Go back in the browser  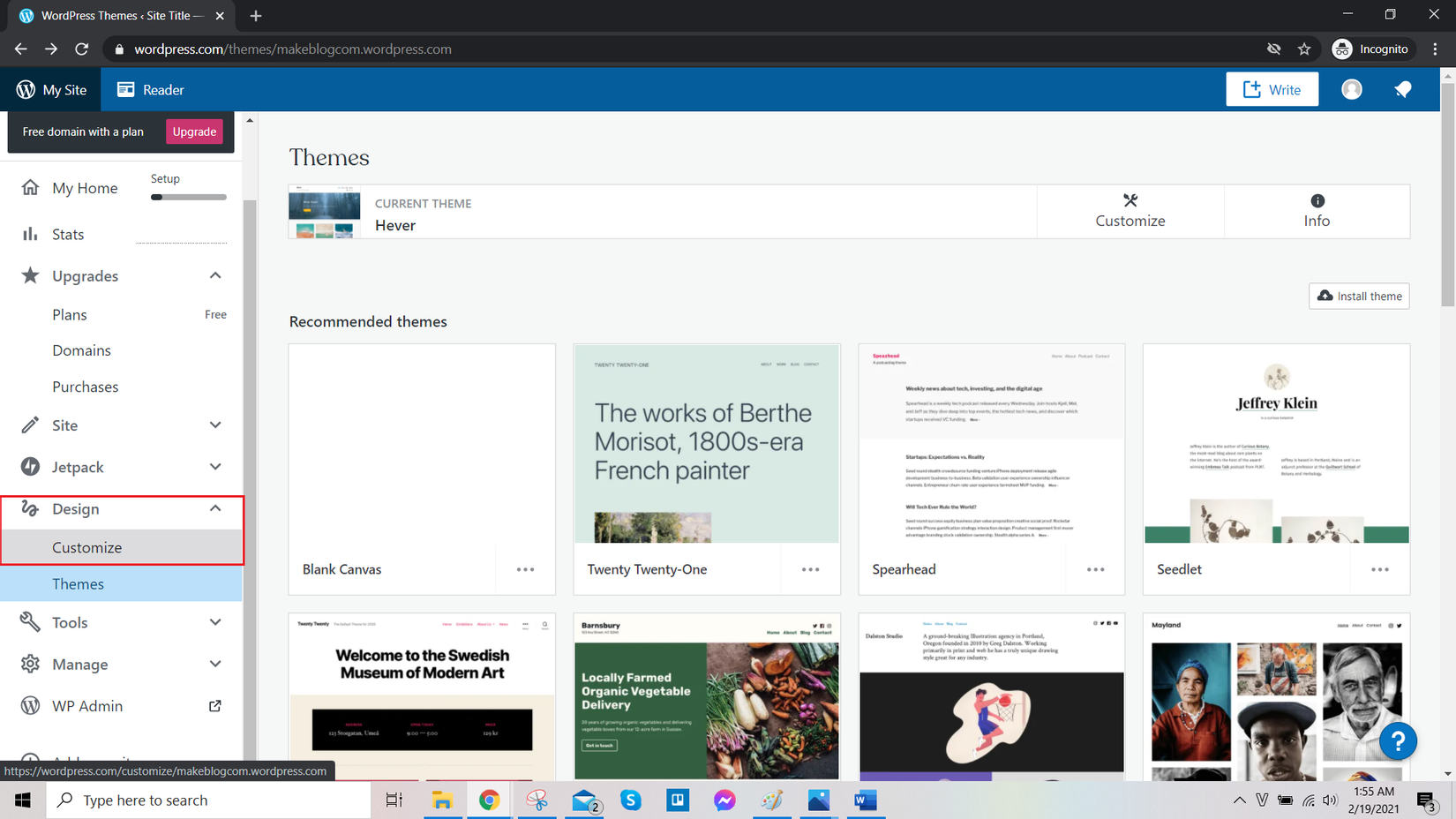coord(21,49)
